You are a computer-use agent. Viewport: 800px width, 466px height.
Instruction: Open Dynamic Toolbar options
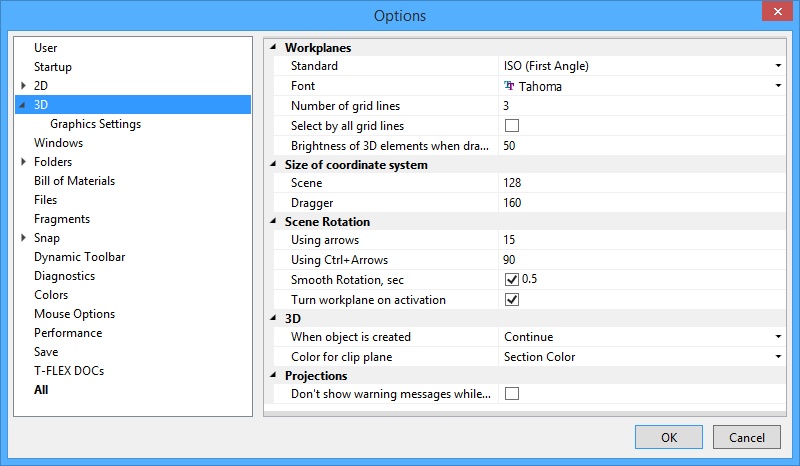(80, 257)
